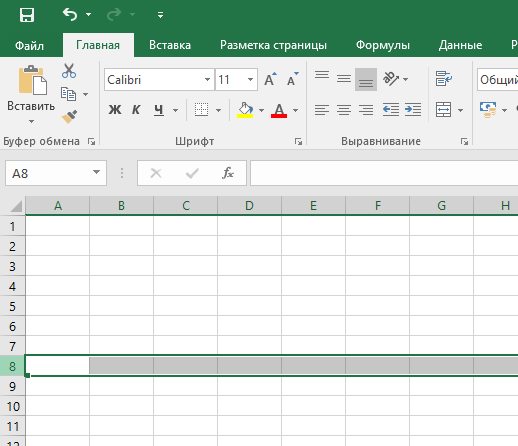Switch to the Вставка ribbon tab
The image size is (518, 446).
click(x=170, y=45)
